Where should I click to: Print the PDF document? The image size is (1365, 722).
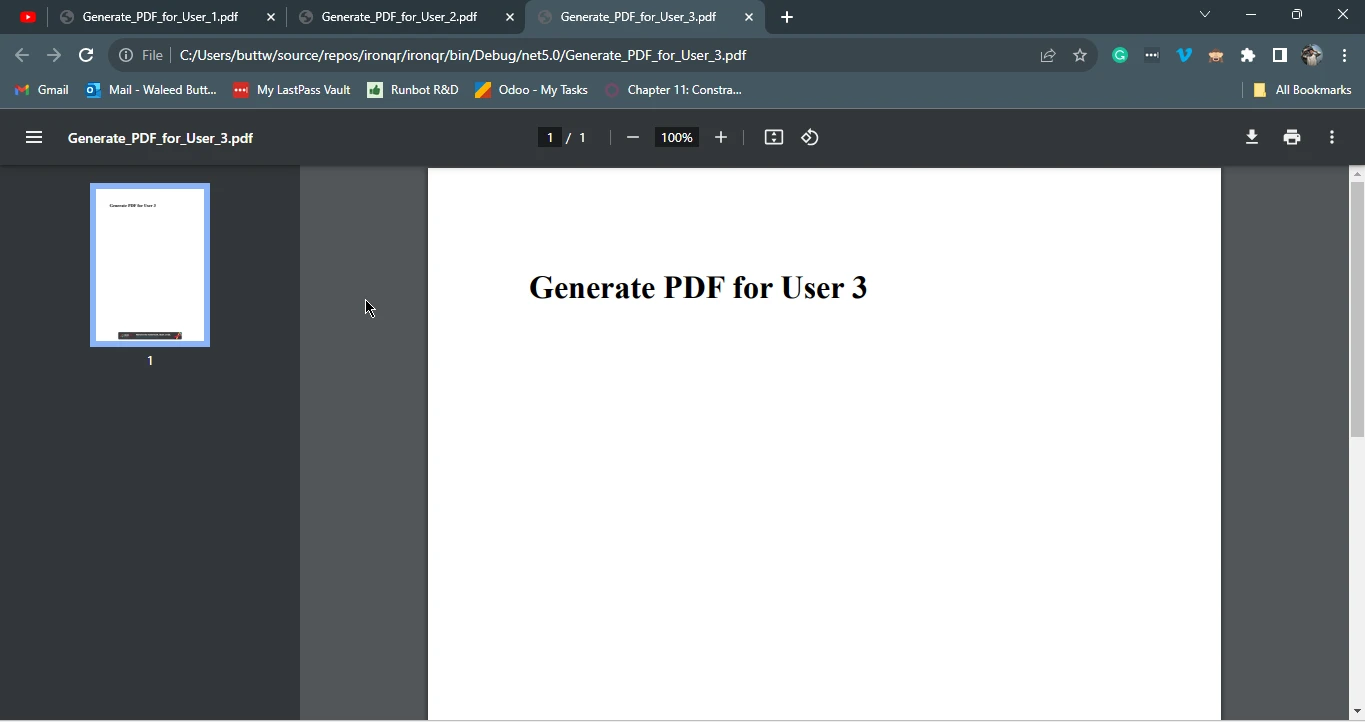[x=1292, y=138]
